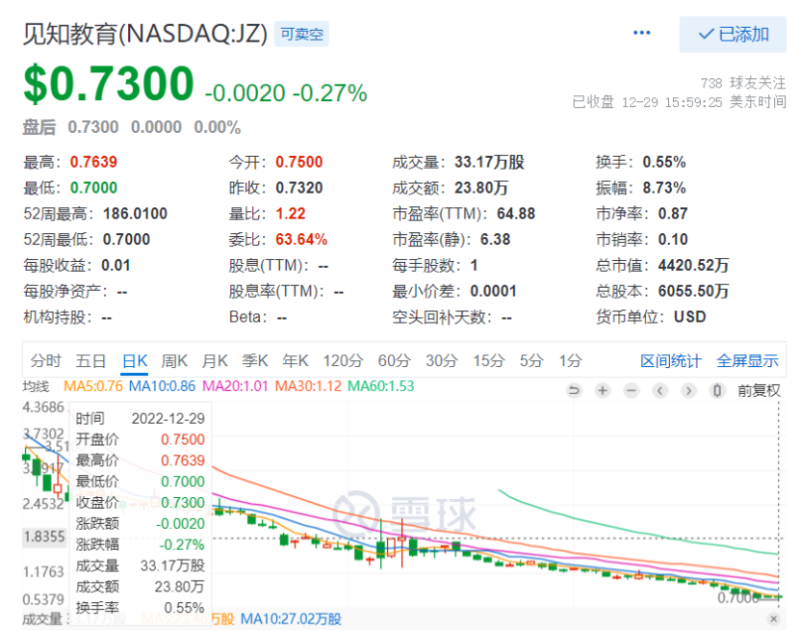Viewport: 800px width, 630px height.
Task: Open the more options ••• menu icon
Action: coord(641,33)
